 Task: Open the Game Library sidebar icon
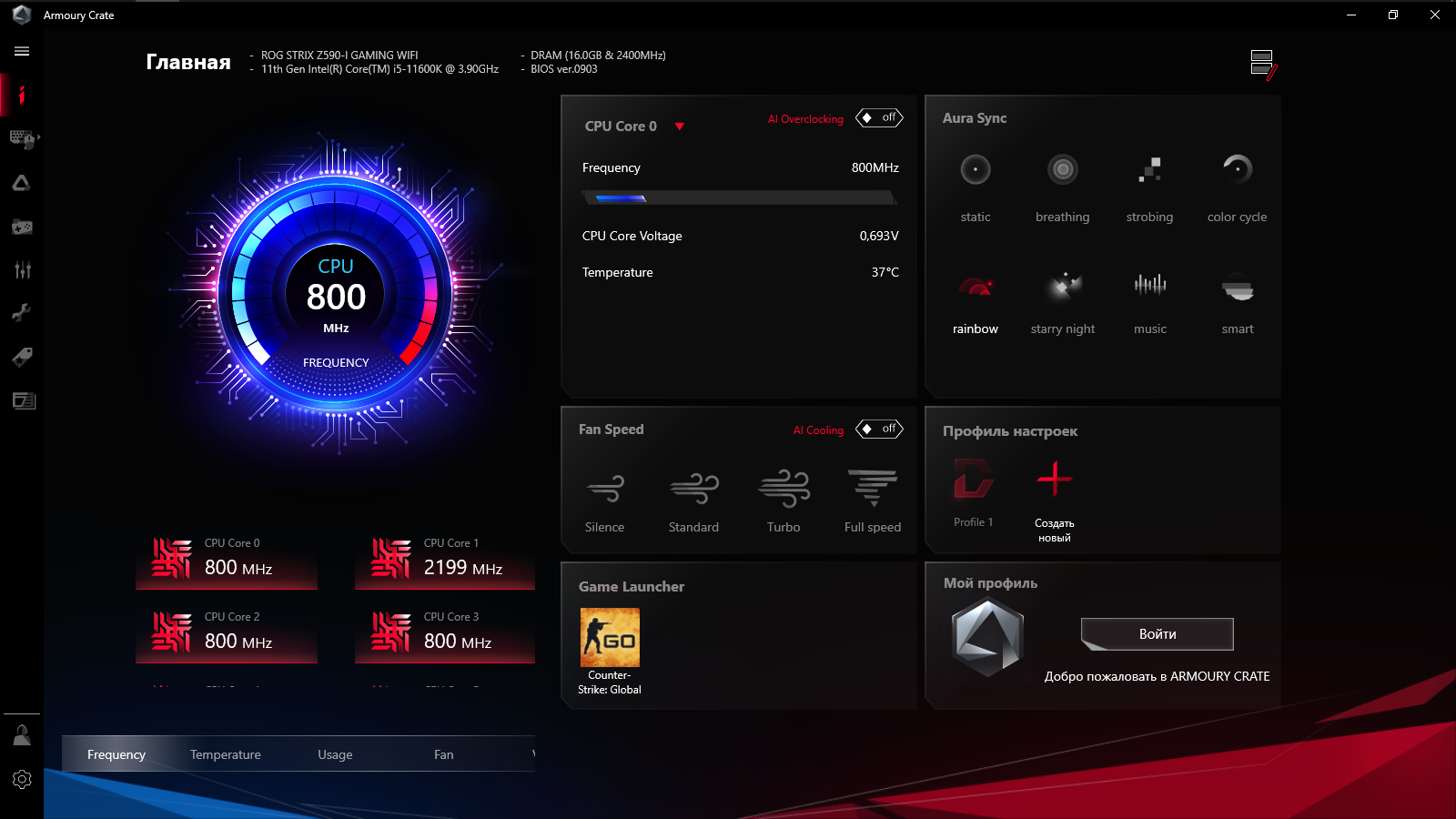[x=22, y=227]
